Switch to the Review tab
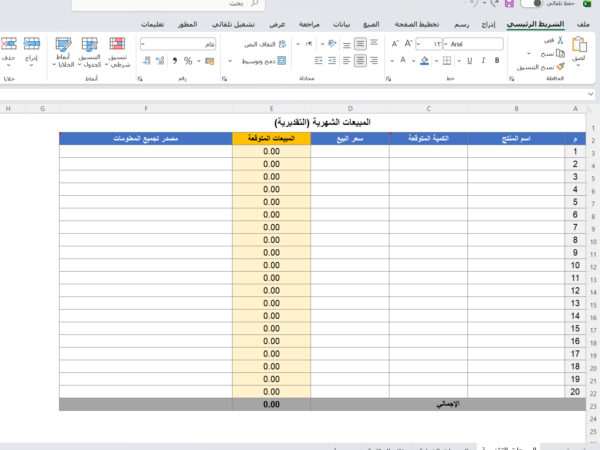Image resolution: width=600 pixels, height=450 pixels. tap(309, 24)
